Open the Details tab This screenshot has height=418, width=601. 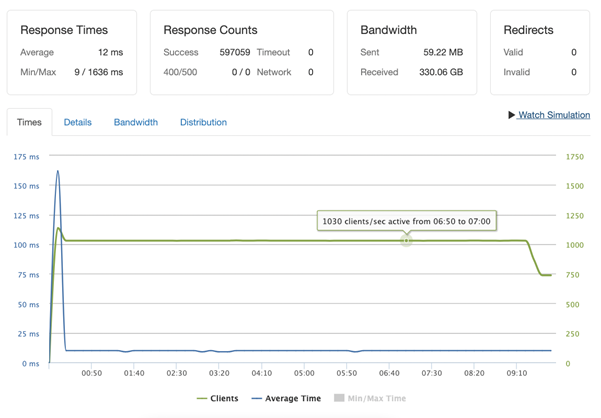tap(78, 122)
